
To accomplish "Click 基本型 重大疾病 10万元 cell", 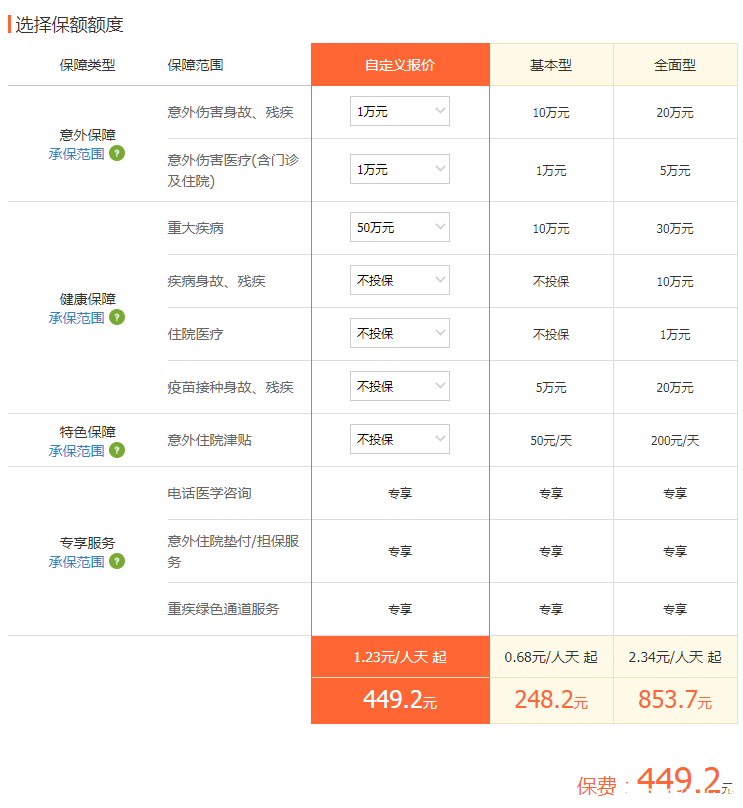I will (x=551, y=228).
